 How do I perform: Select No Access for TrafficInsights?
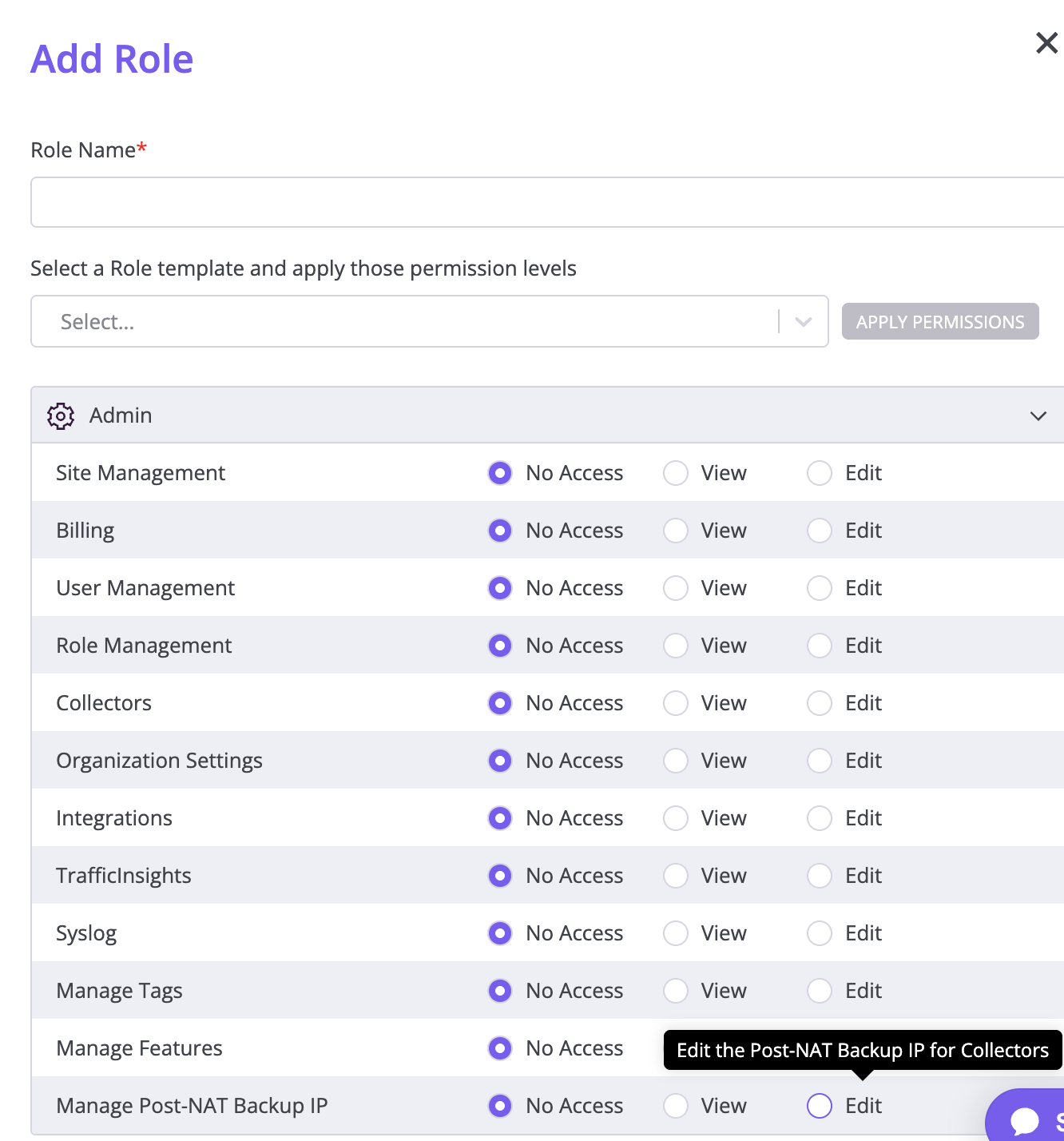click(x=500, y=876)
